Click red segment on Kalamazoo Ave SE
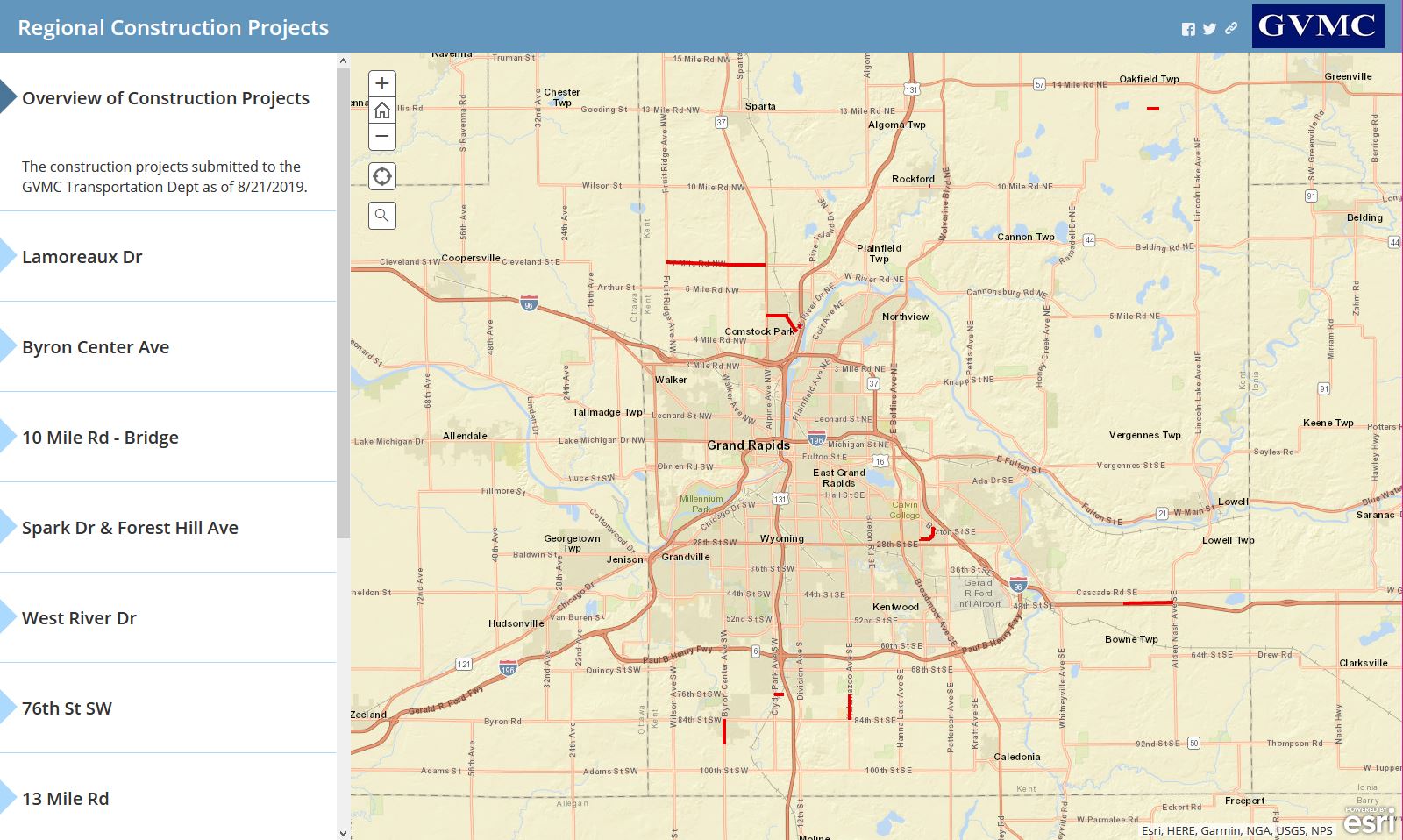This screenshot has width=1403, height=840. tap(849, 707)
